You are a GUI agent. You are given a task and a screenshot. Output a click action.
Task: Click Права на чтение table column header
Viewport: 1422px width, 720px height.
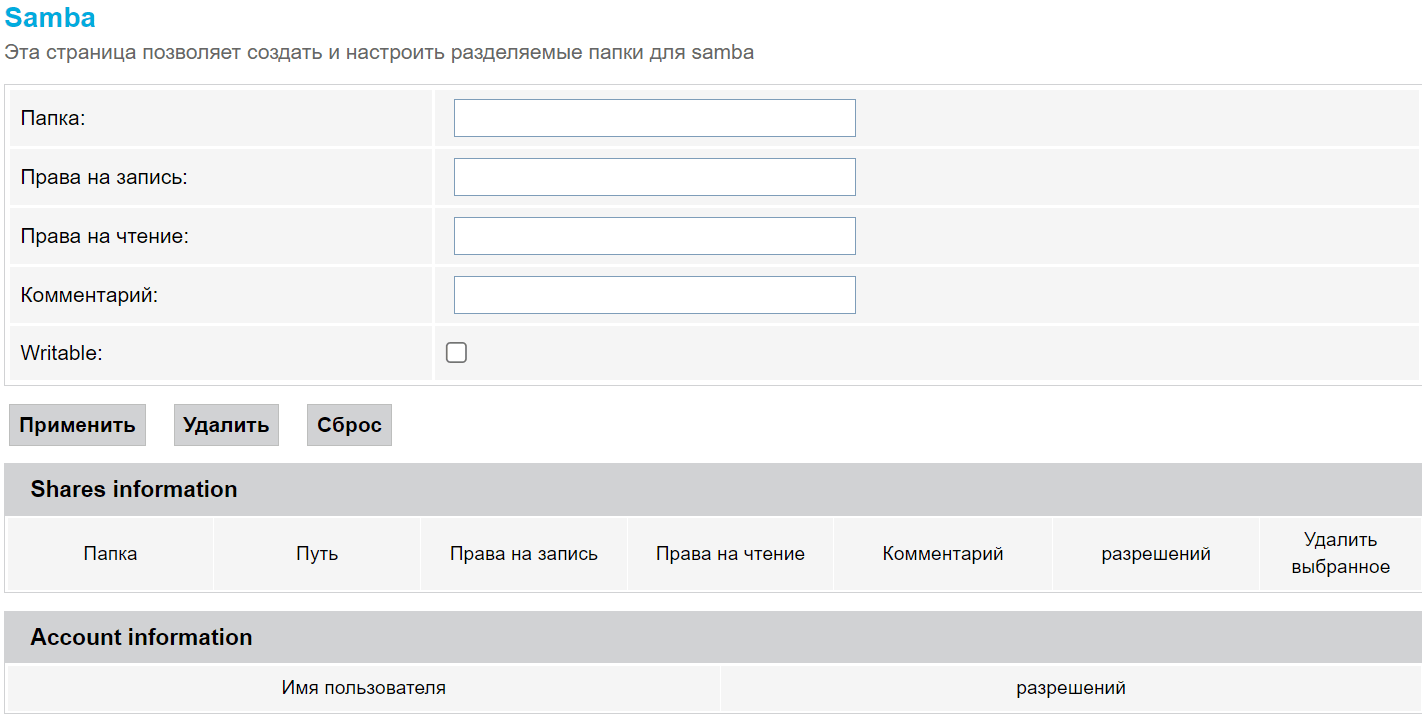pos(730,554)
